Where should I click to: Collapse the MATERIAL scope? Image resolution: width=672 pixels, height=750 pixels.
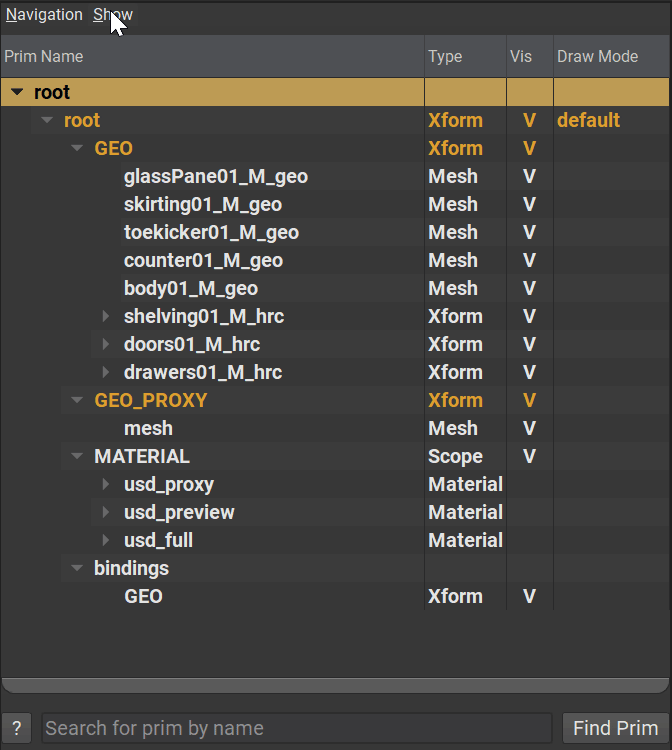(x=77, y=457)
